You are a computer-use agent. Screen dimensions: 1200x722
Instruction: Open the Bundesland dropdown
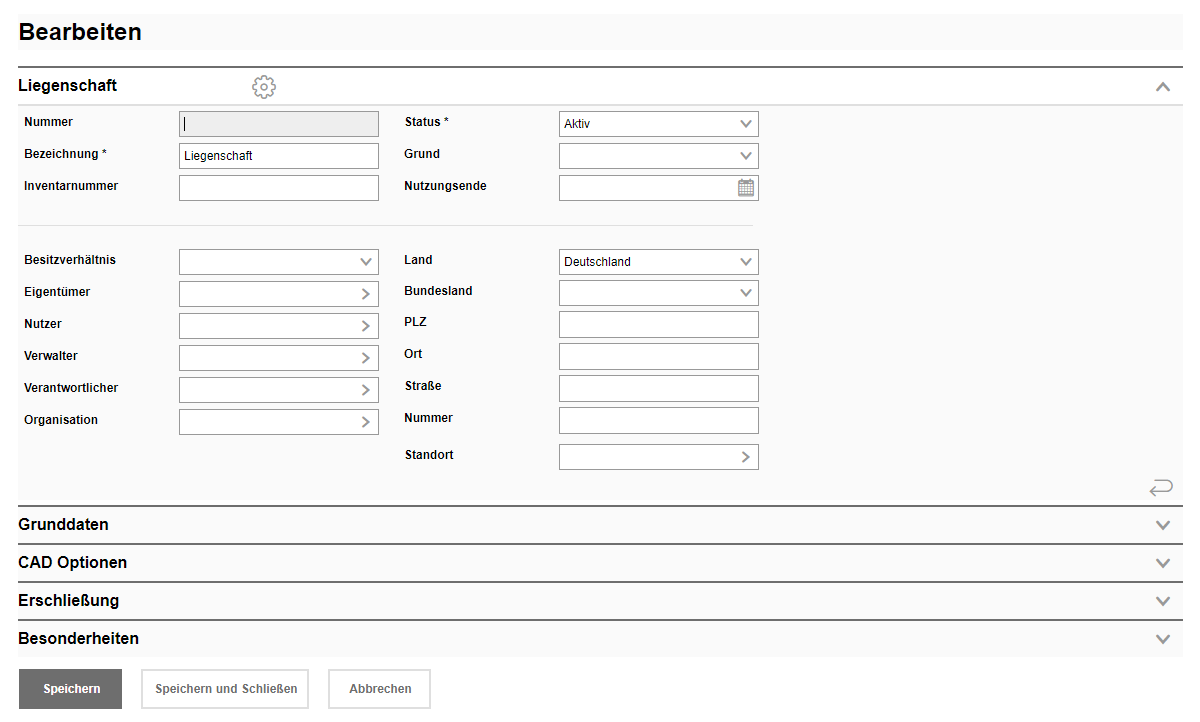pos(658,293)
